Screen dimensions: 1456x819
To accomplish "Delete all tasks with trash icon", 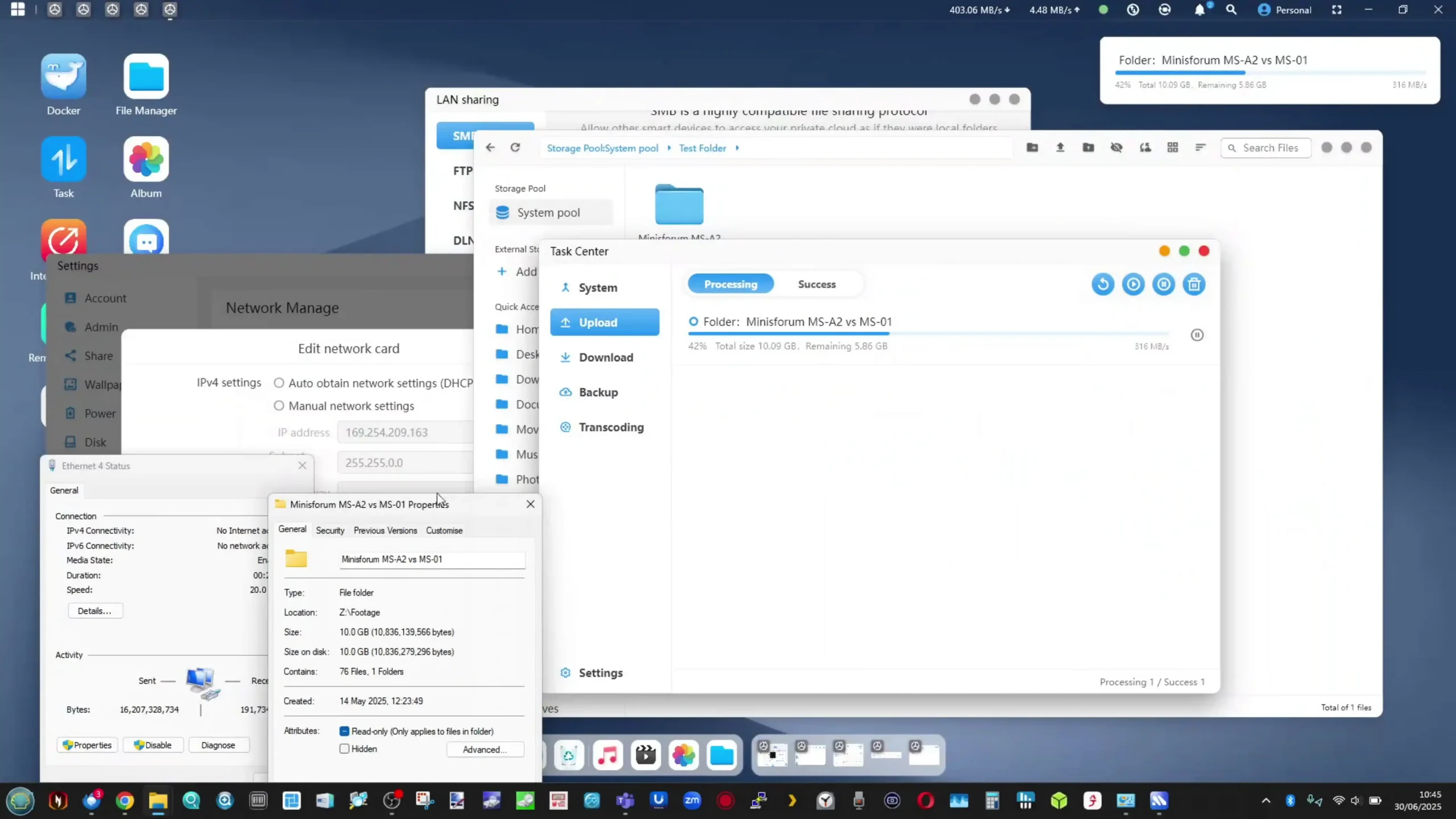I will click(1194, 284).
